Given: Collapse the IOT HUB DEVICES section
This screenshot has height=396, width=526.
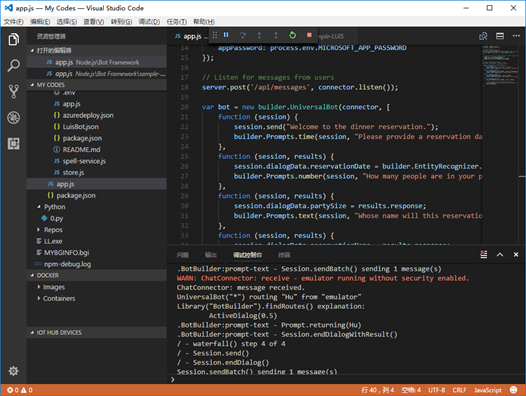Looking at the screenshot, I should (x=97, y=333).
